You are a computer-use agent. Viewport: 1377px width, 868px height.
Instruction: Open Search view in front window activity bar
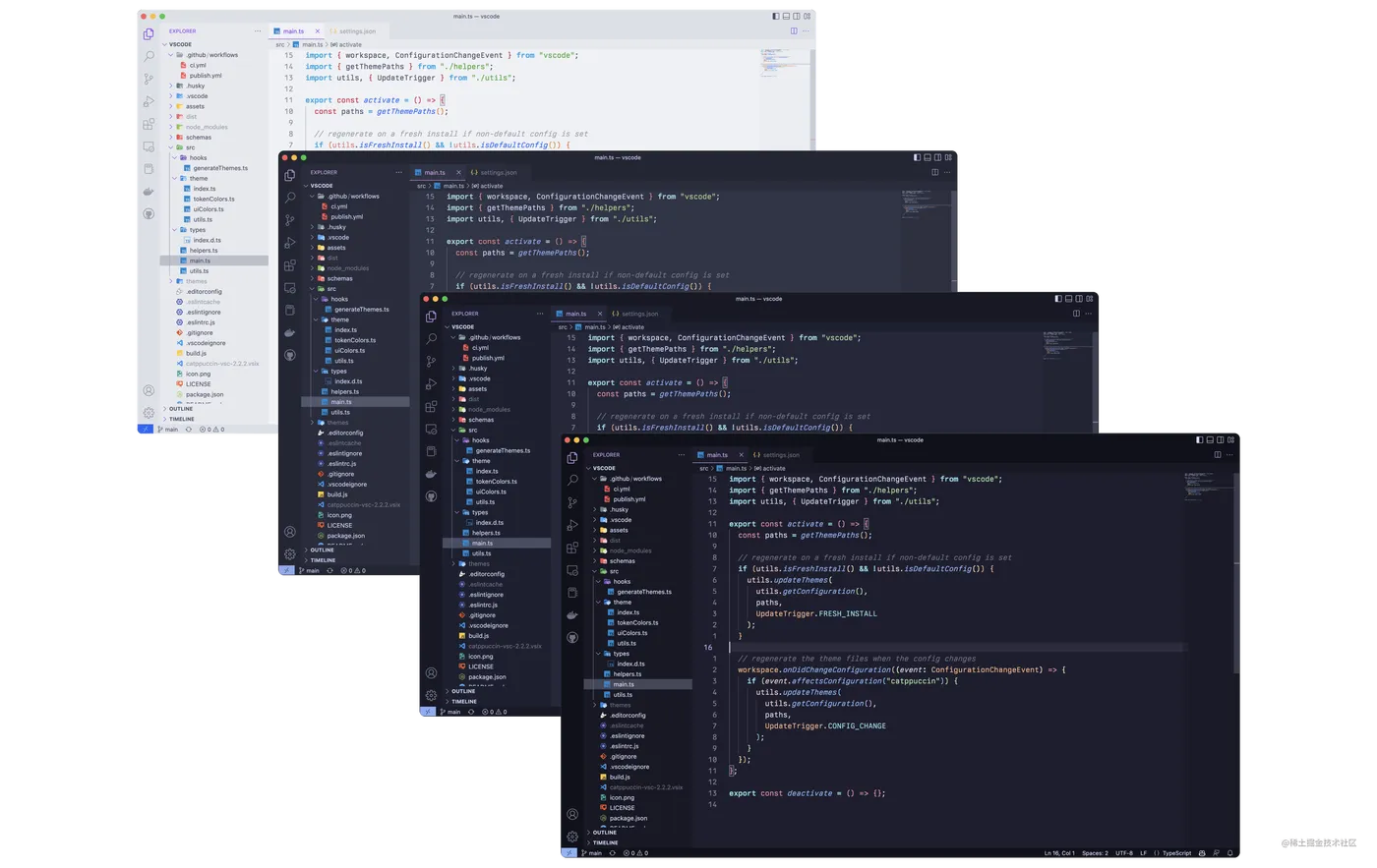pyautogui.click(x=572, y=480)
